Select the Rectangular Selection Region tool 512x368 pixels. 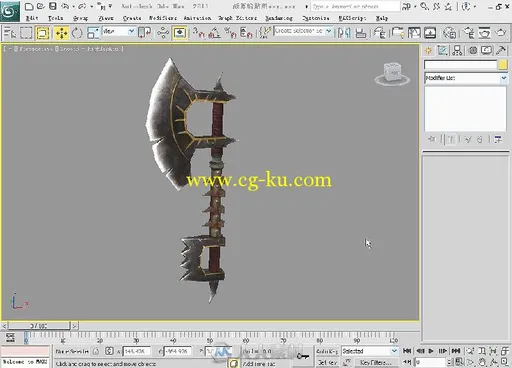26,33
